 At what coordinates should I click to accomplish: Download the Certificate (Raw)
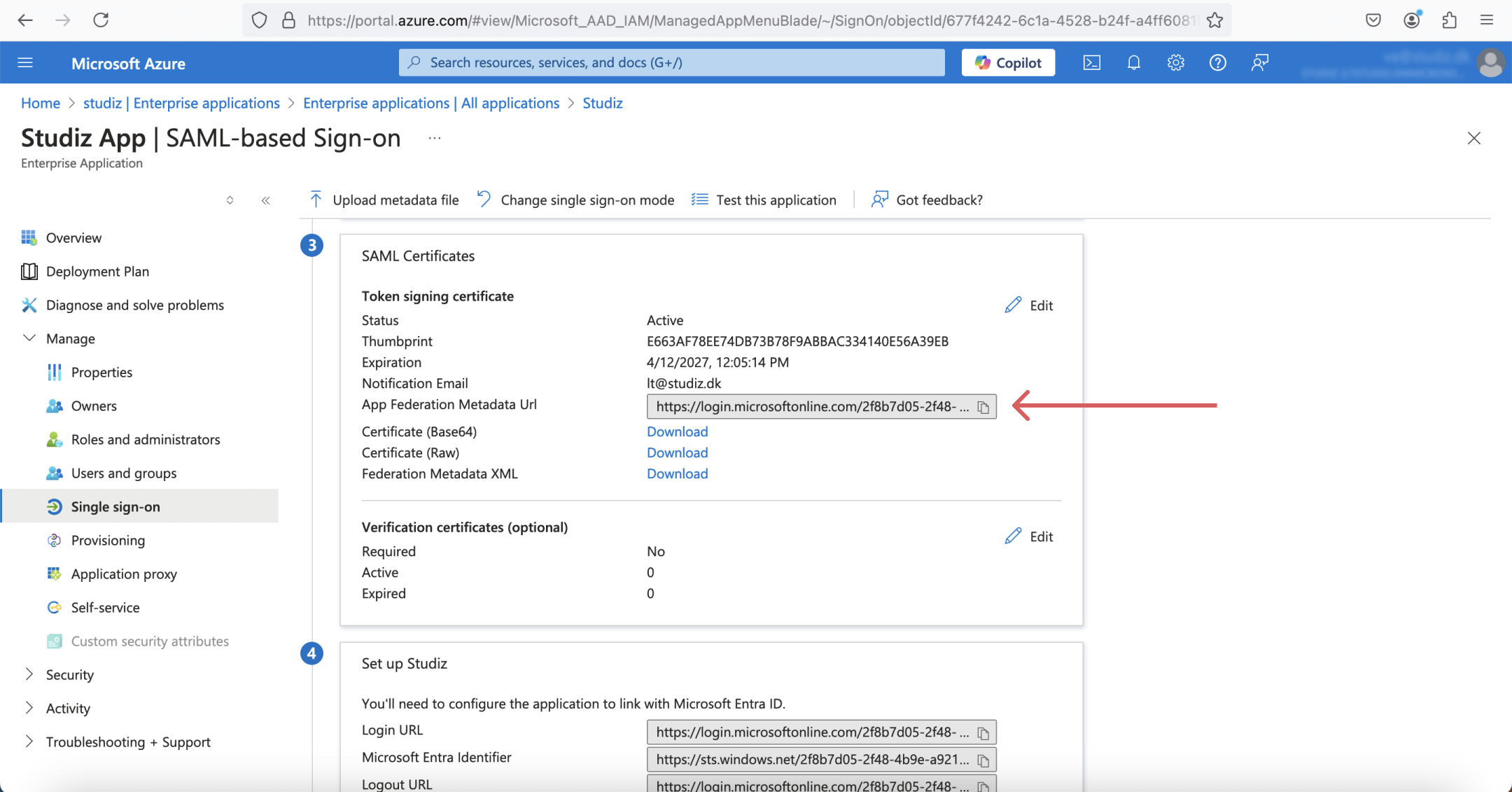click(677, 453)
